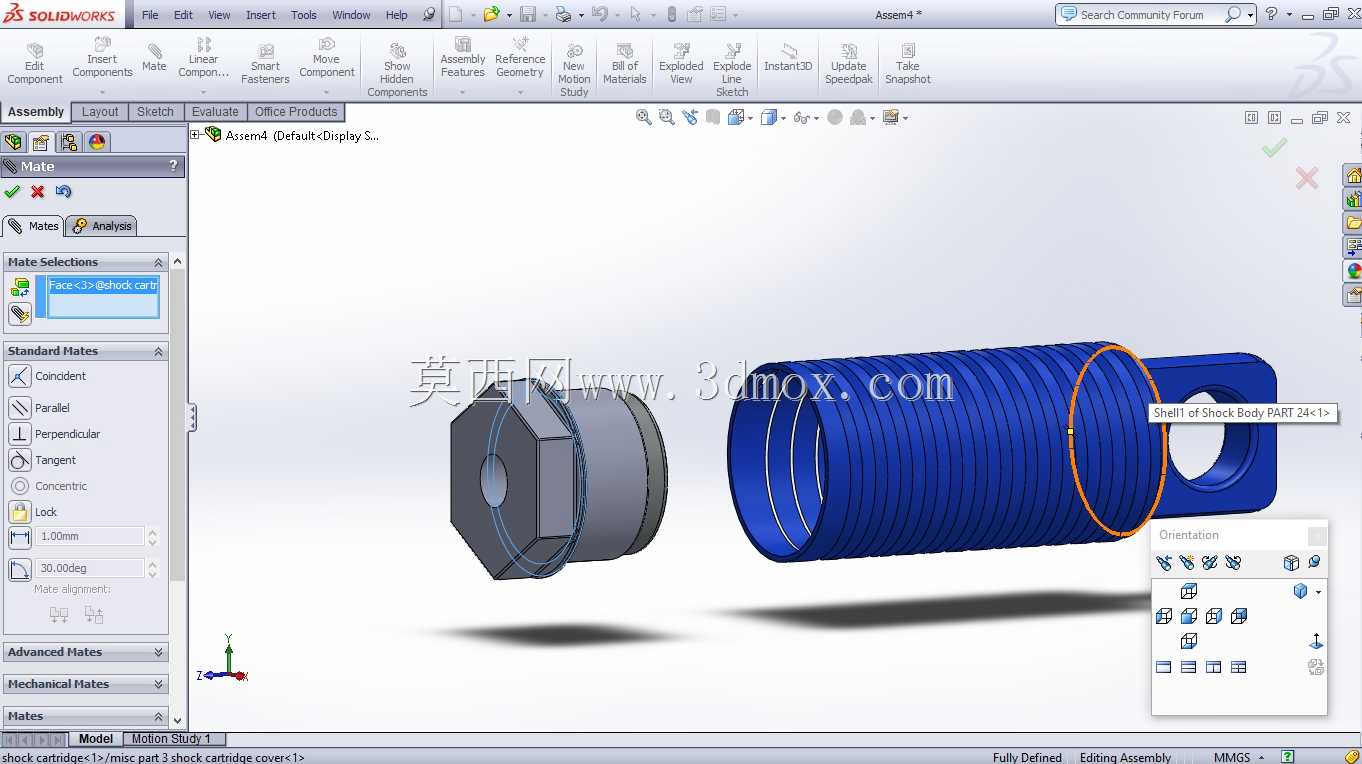The image size is (1362, 764).
Task: Open Smart Fasteners tool
Action: point(265,63)
